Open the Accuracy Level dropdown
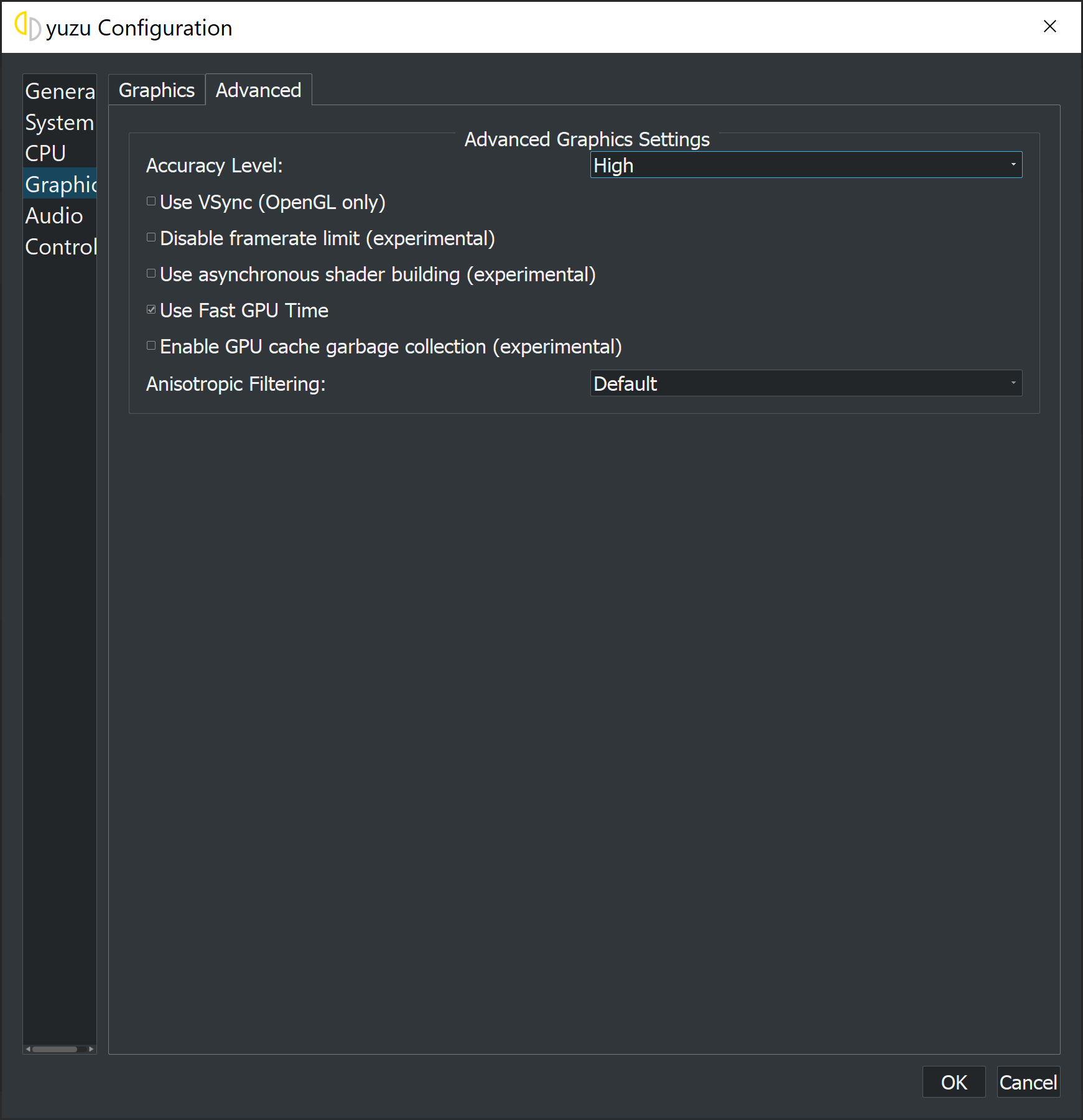The width and height of the screenshot is (1083, 1120). pos(806,165)
